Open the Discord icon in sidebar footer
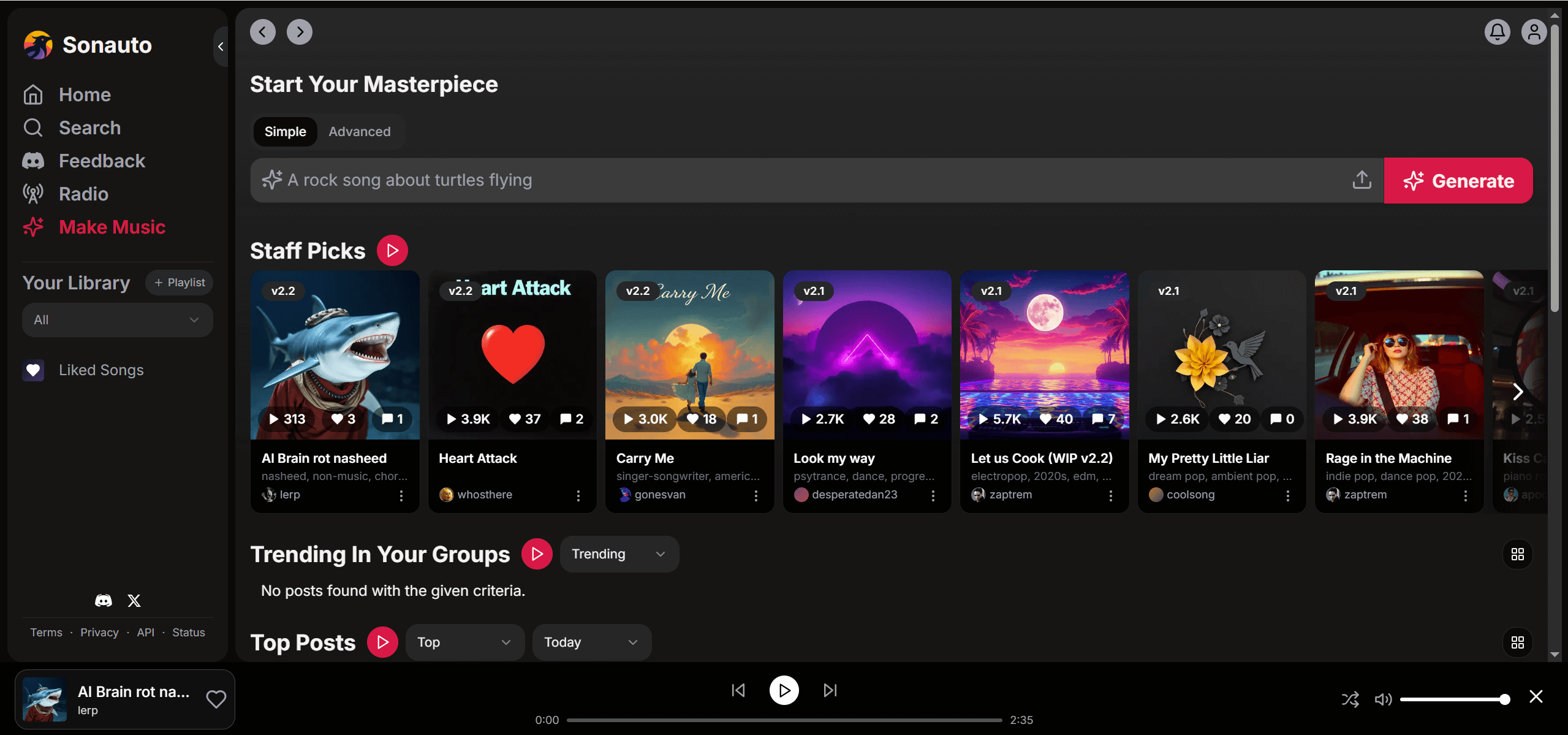1568x735 pixels. [104, 601]
